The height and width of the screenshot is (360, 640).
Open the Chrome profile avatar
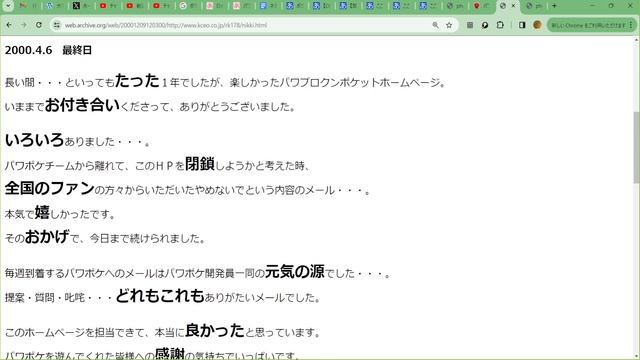[x=537, y=25]
